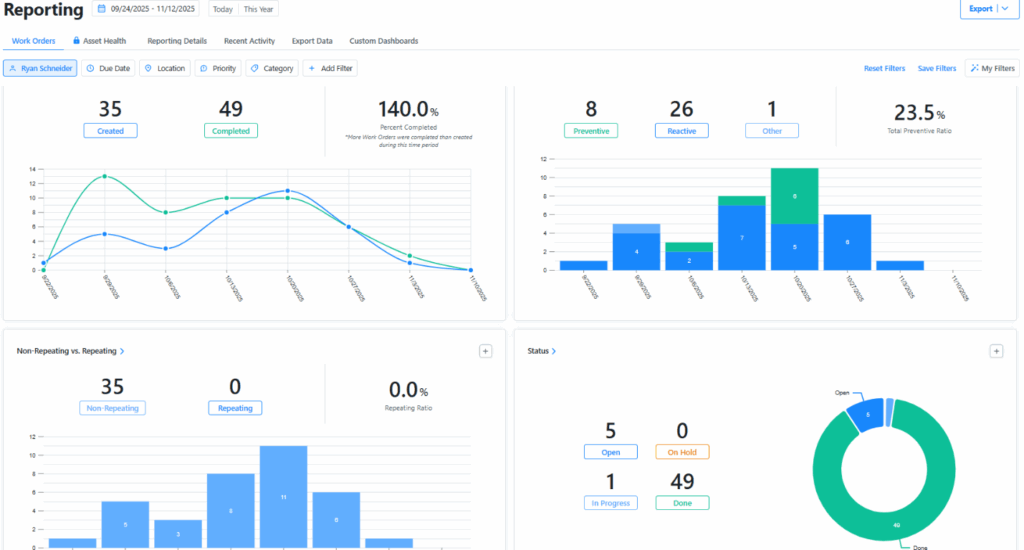The height and width of the screenshot is (550, 1024).
Task: Open the Priority filter dropdown
Action: [x=218, y=69]
